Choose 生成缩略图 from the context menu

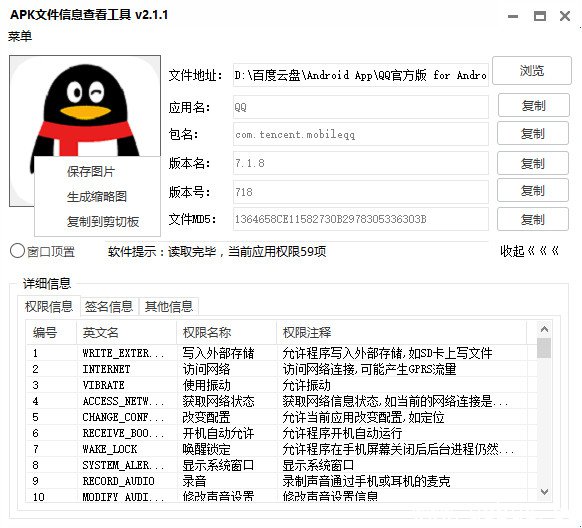click(x=97, y=196)
